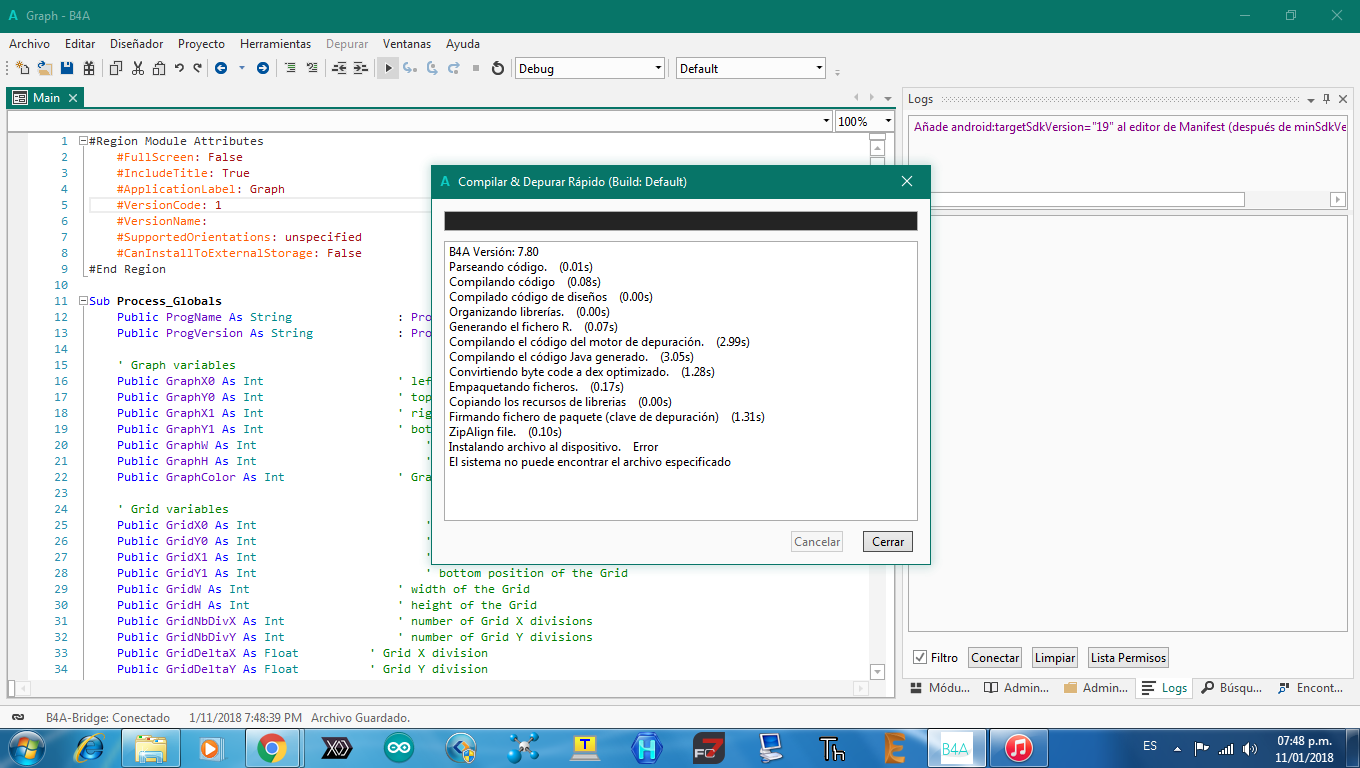Click the New file toolbar icon

[22, 68]
